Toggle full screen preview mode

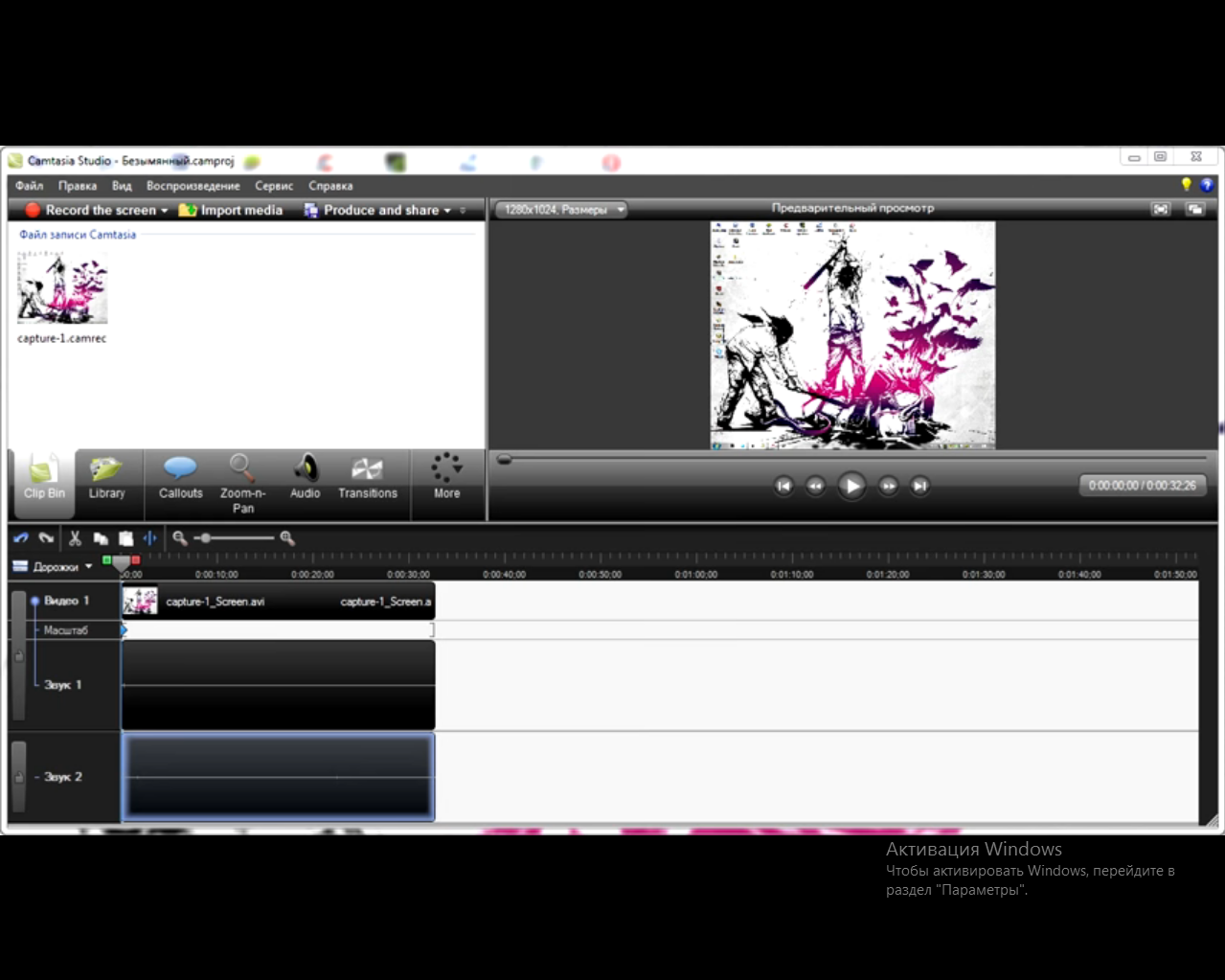[1161, 209]
